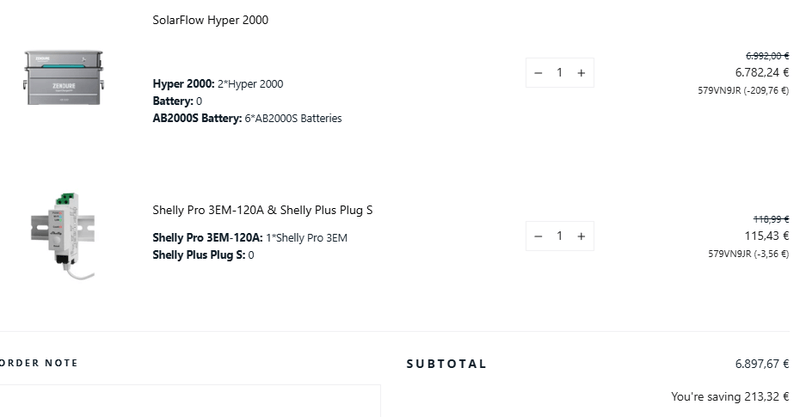This screenshot has width=800, height=417.
Task: Focus the SolarFlow Hyper 2000 quantity field
Action: (560, 72)
